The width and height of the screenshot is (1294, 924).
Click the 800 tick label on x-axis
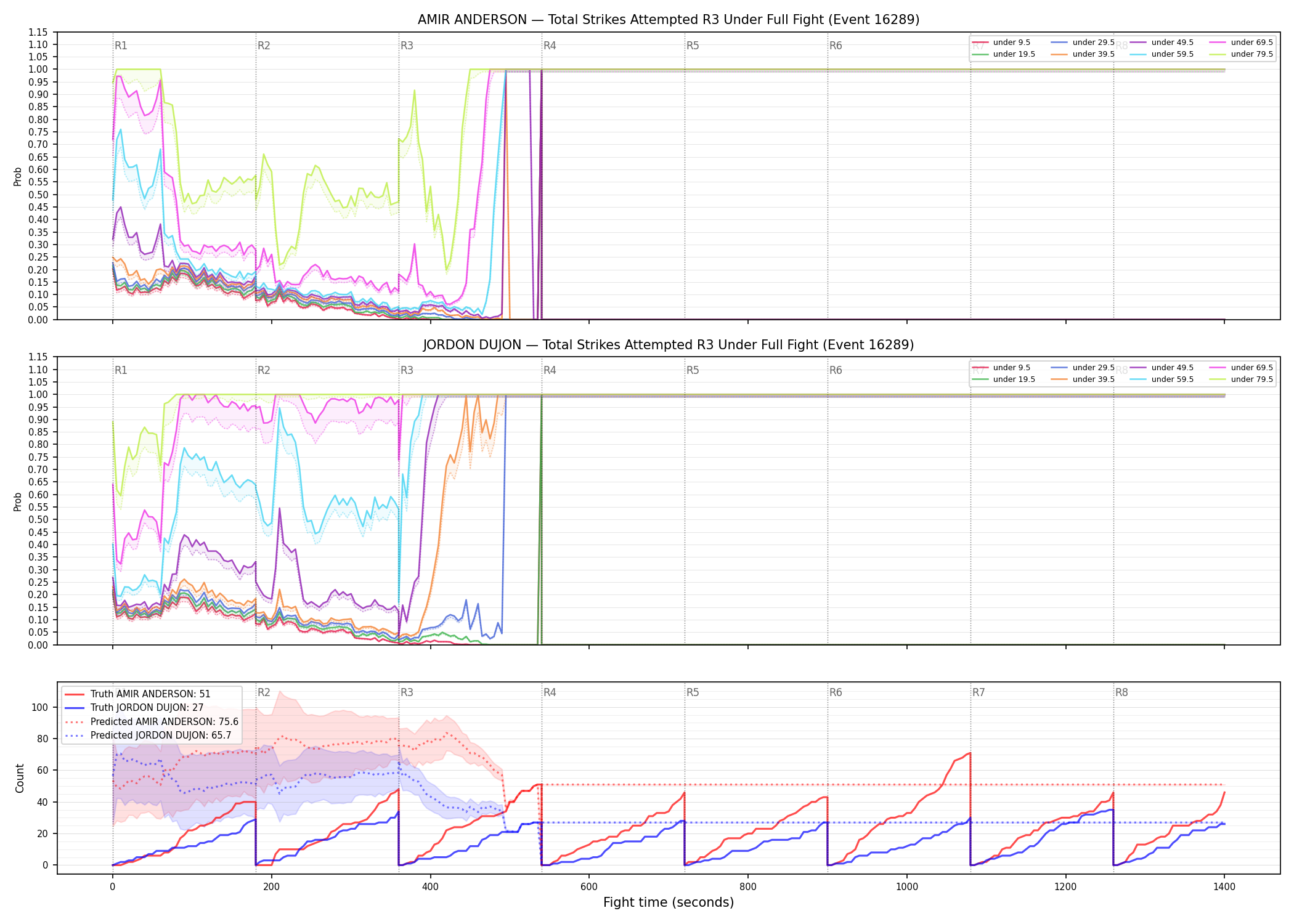click(748, 887)
